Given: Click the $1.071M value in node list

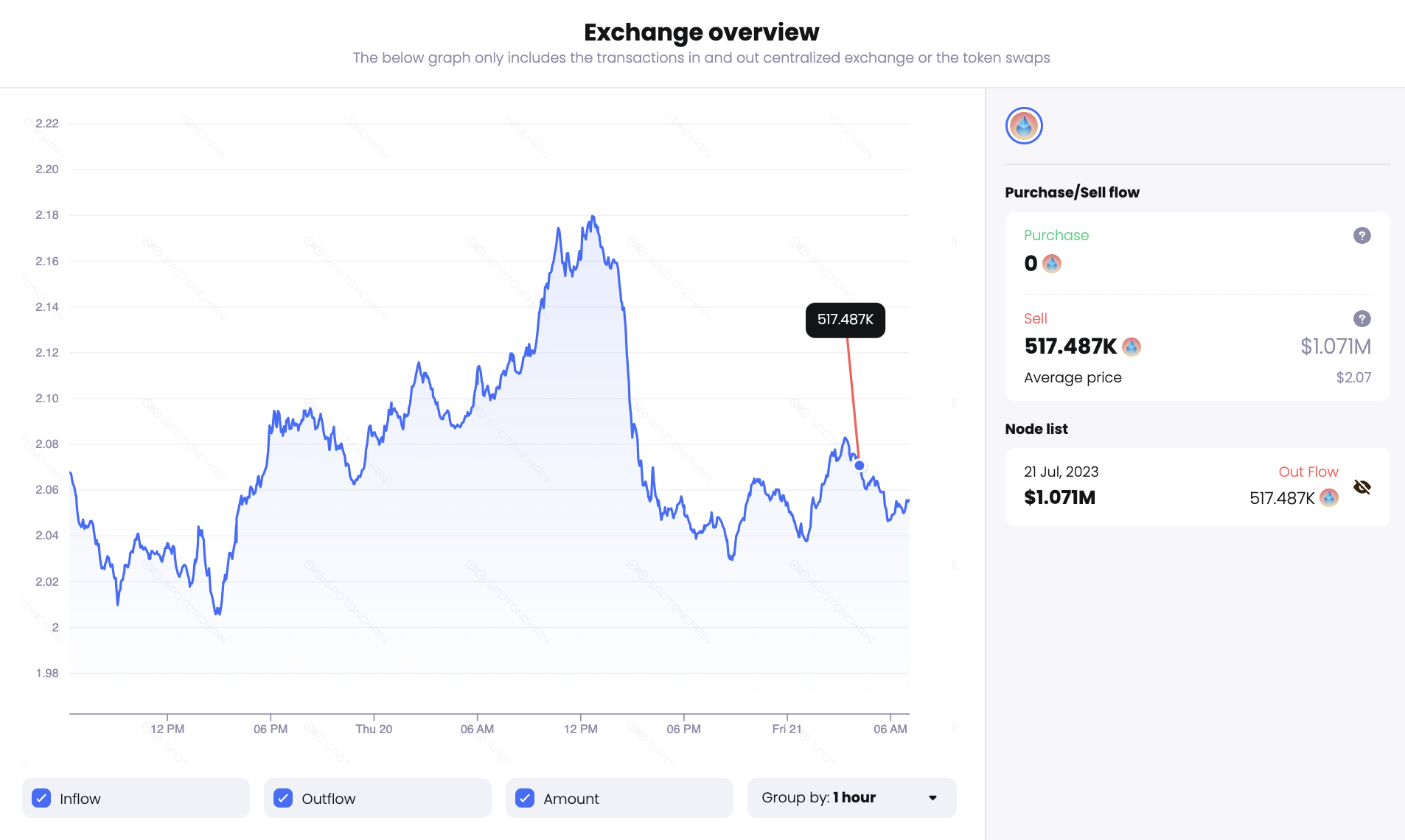Looking at the screenshot, I should (x=1059, y=497).
